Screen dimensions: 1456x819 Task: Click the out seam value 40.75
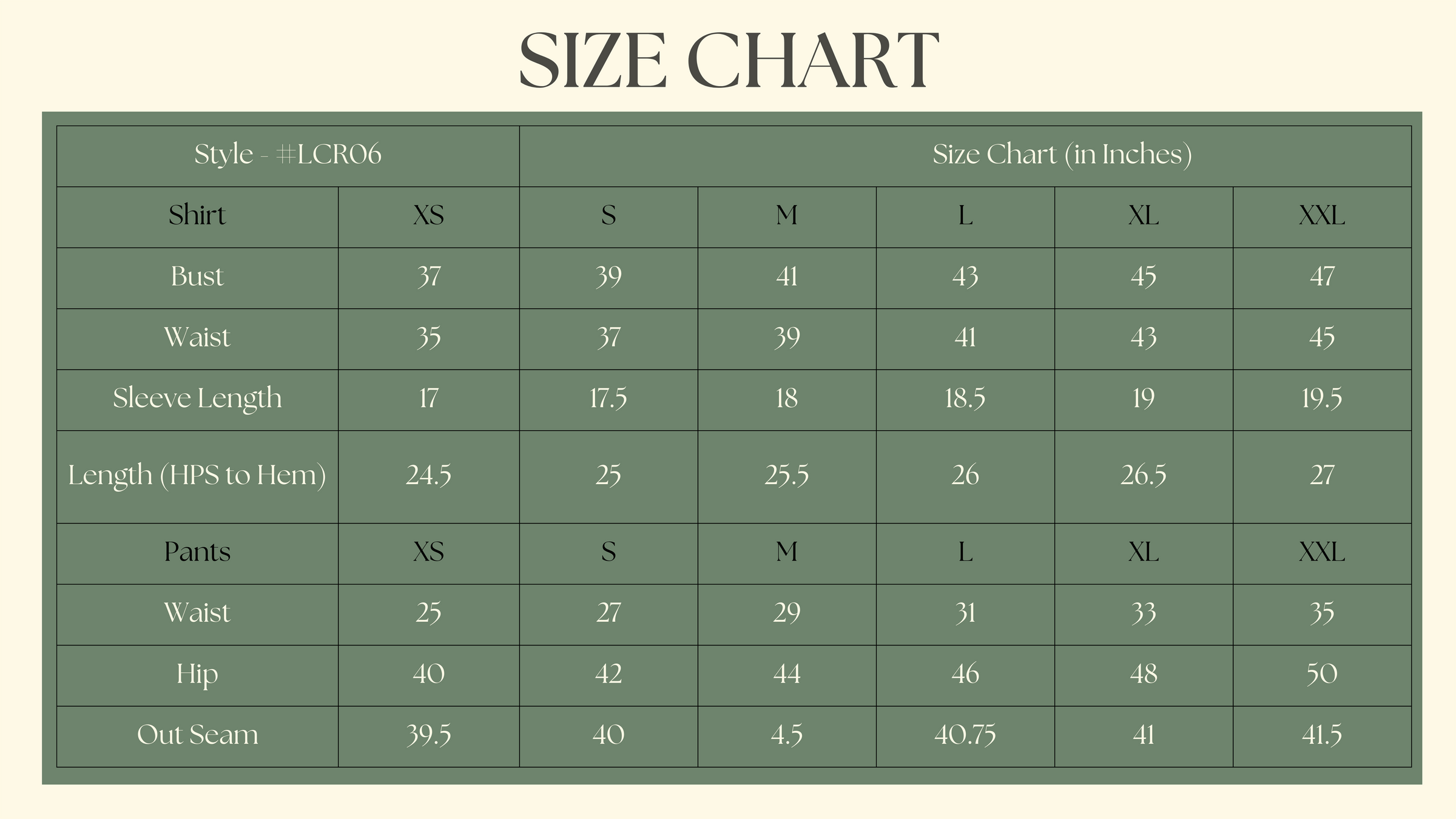tap(965, 735)
